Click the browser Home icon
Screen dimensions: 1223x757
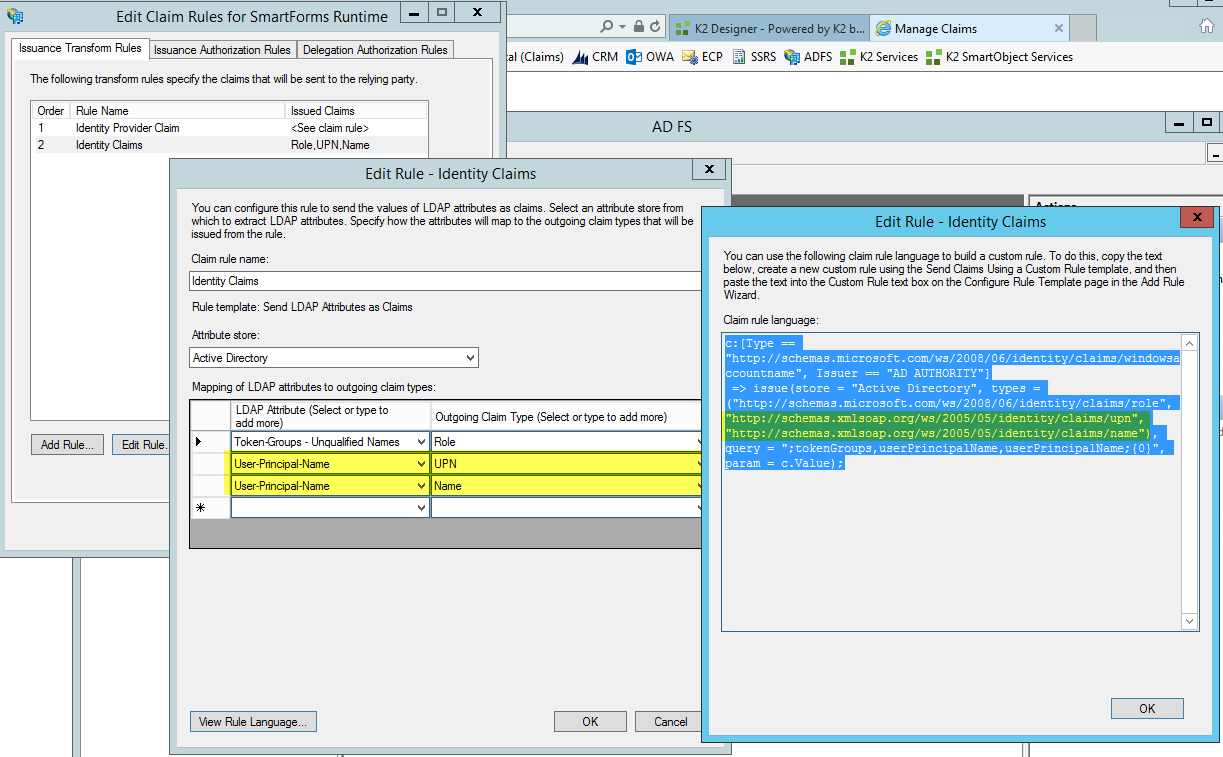[x=1206, y=27]
